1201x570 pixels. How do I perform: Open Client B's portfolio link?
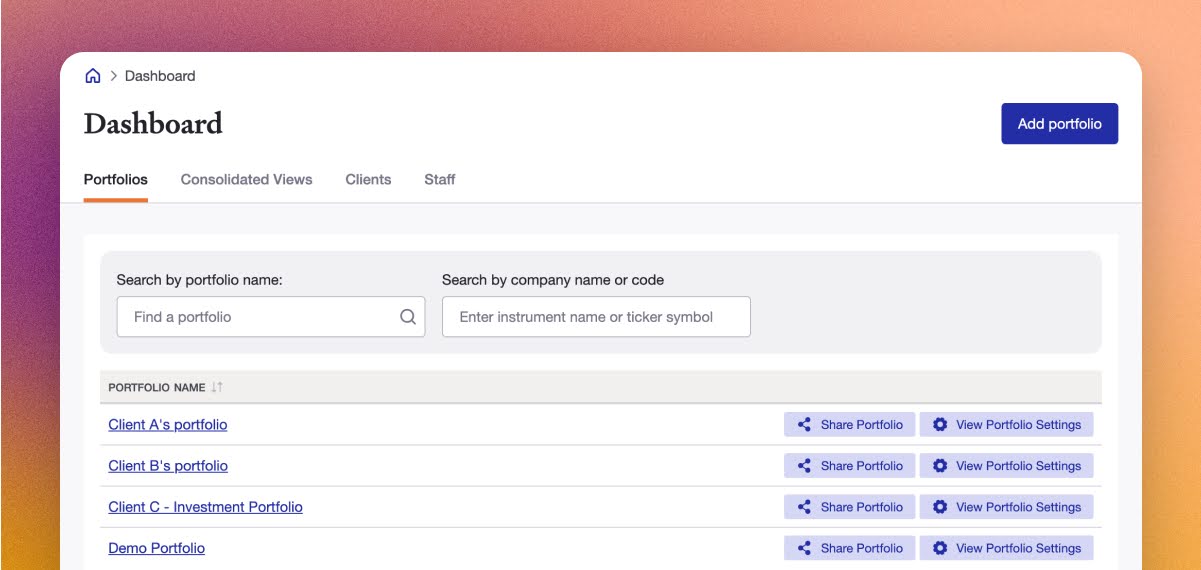tap(168, 466)
